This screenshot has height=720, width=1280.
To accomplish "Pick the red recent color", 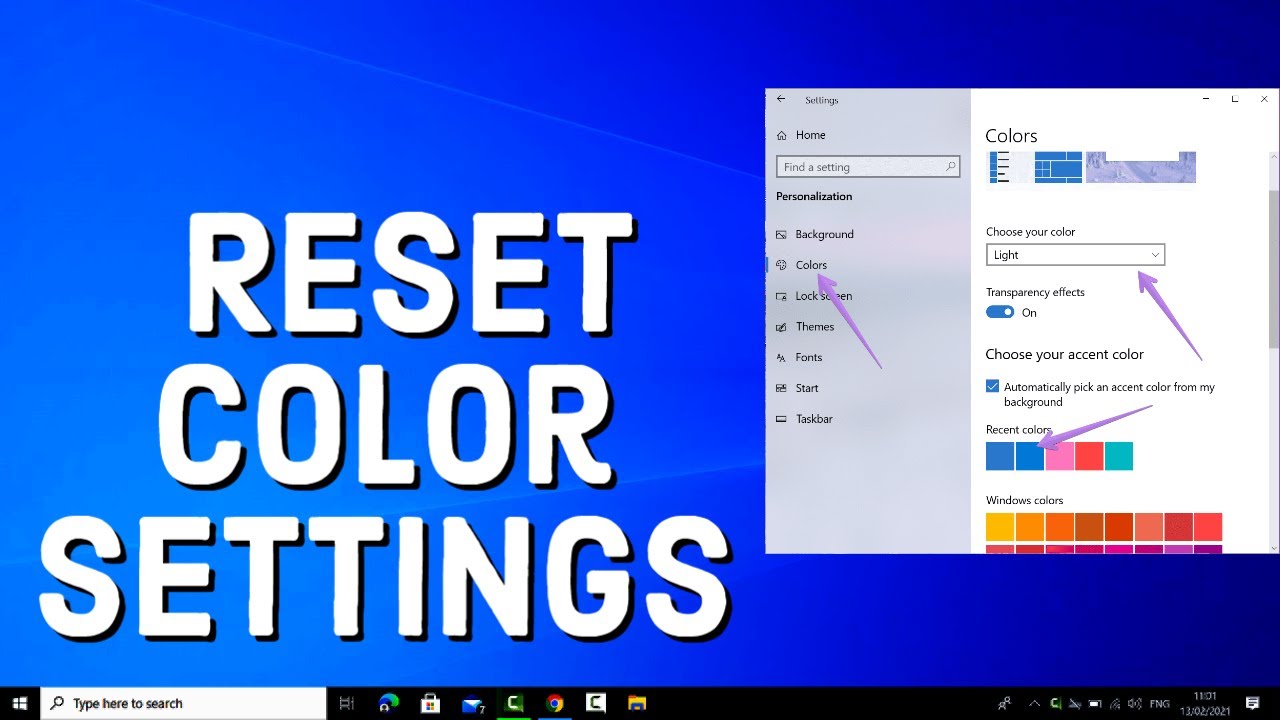I will point(1089,456).
